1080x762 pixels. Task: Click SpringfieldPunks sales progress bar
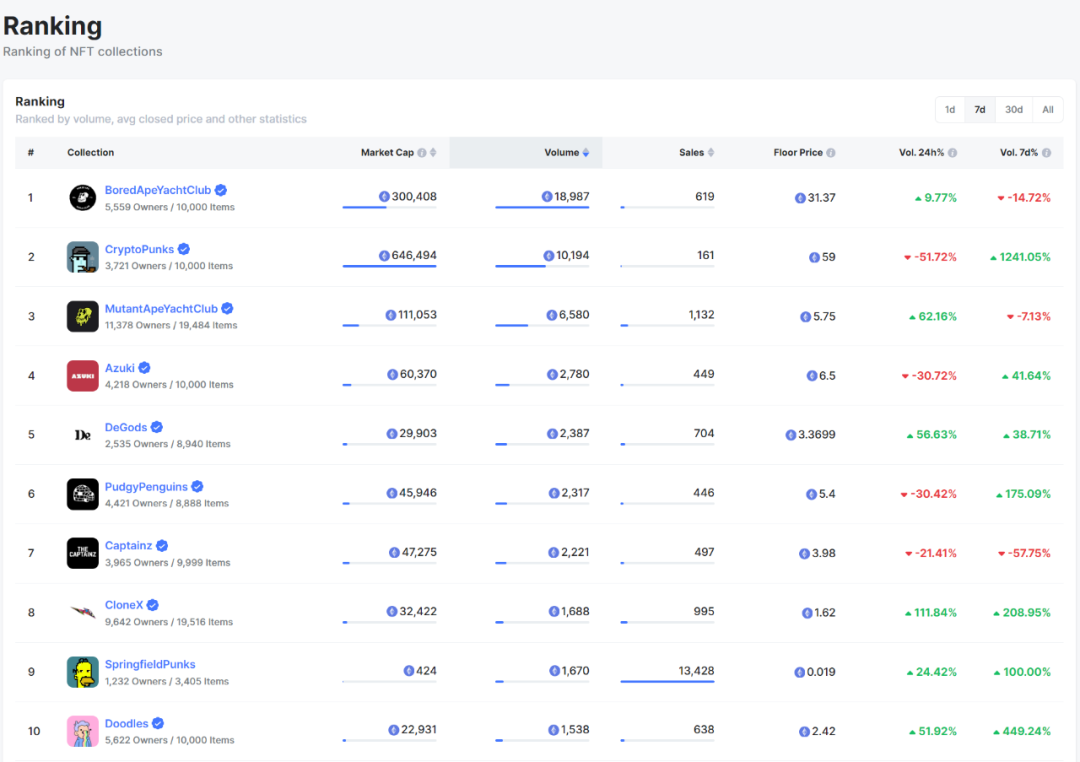(667, 681)
